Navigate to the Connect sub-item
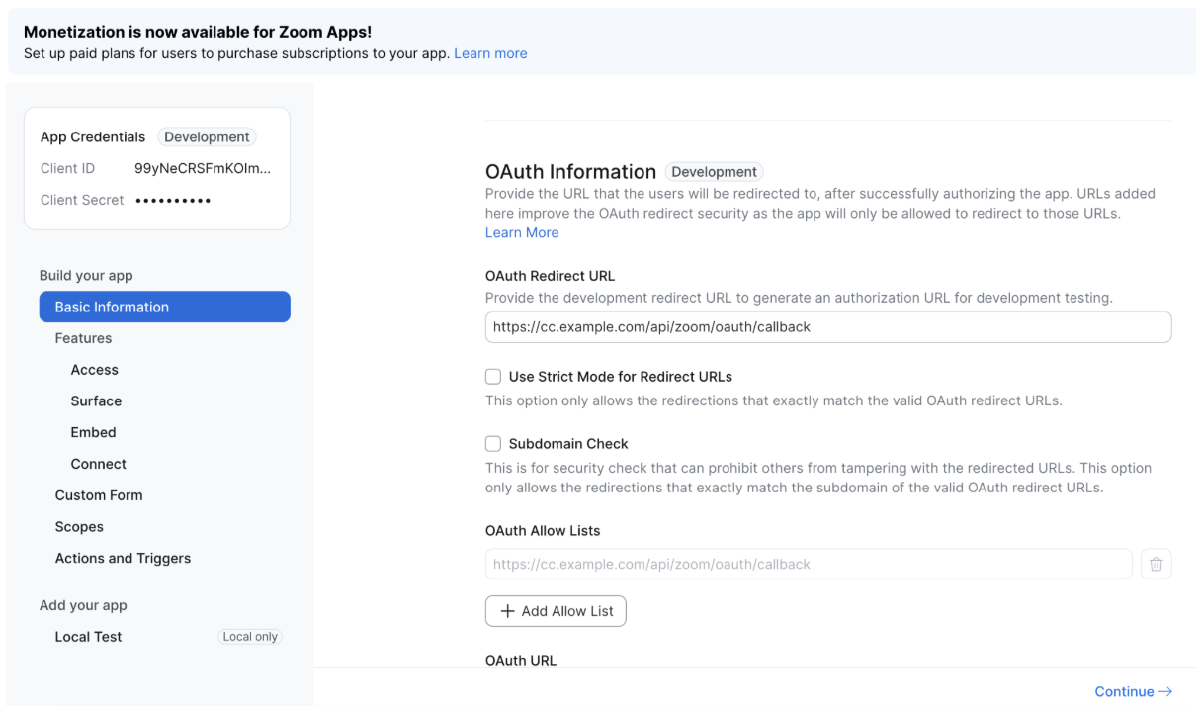1200x712 pixels. (99, 464)
